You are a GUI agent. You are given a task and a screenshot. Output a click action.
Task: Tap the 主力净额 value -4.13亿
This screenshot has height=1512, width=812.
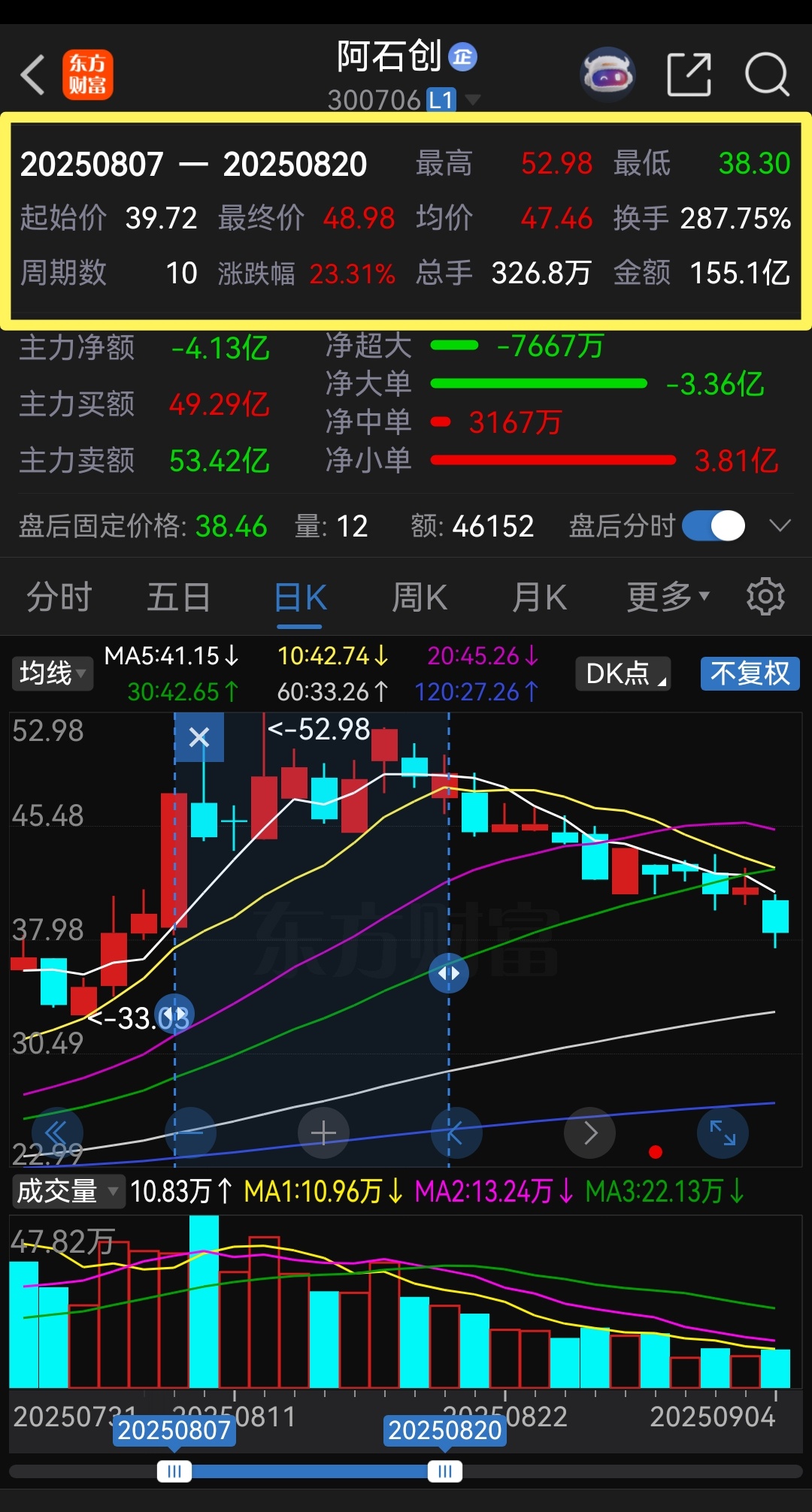220,349
